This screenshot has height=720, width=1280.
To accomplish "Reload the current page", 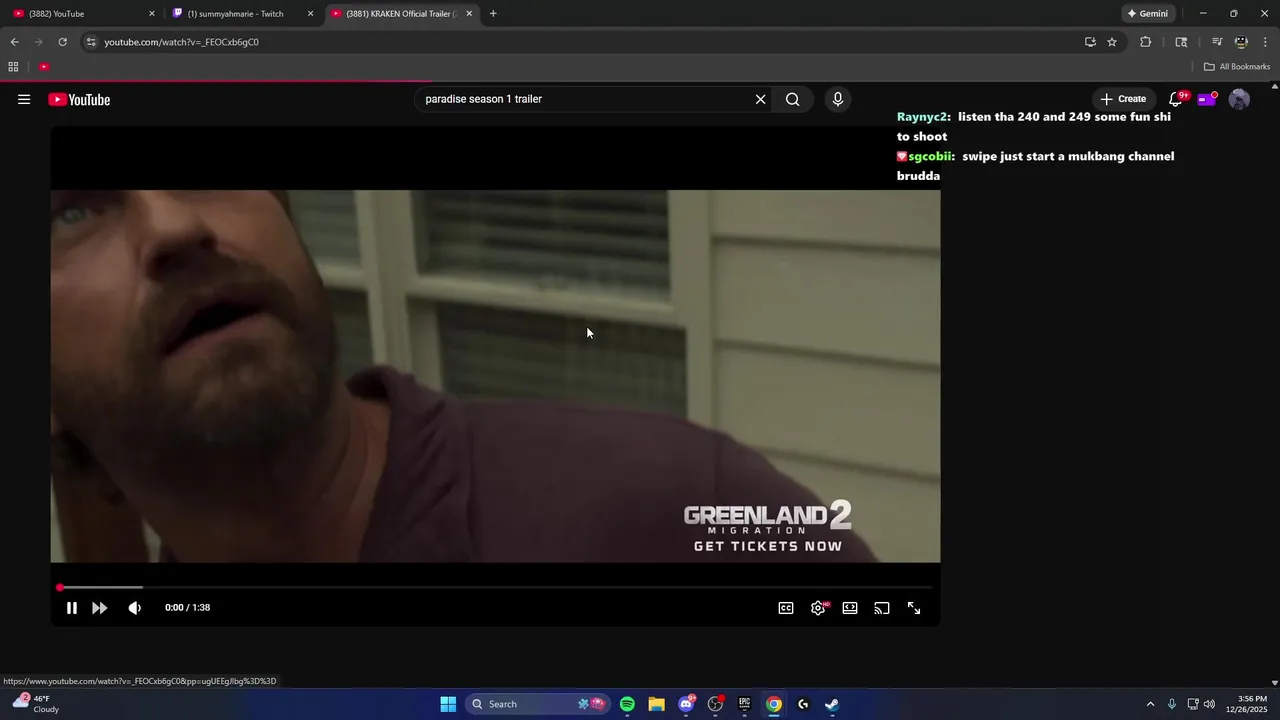I will point(62,42).
